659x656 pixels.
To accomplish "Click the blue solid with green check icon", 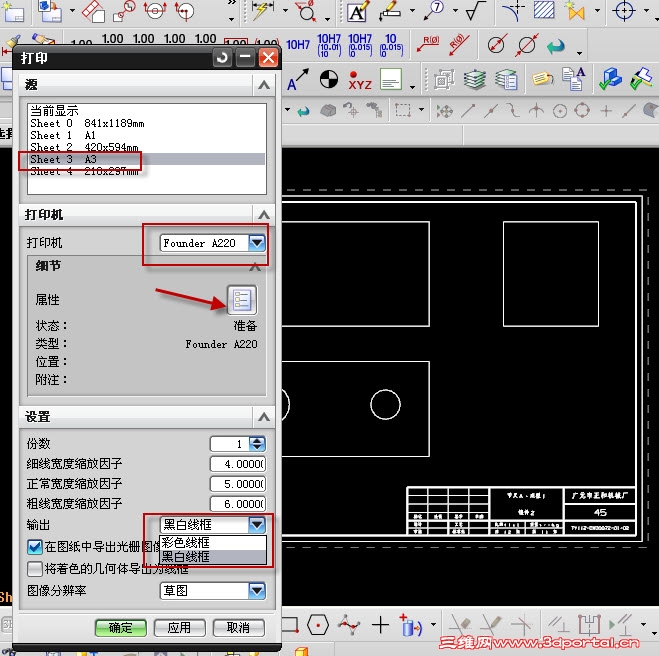I will tap(610, 79).
